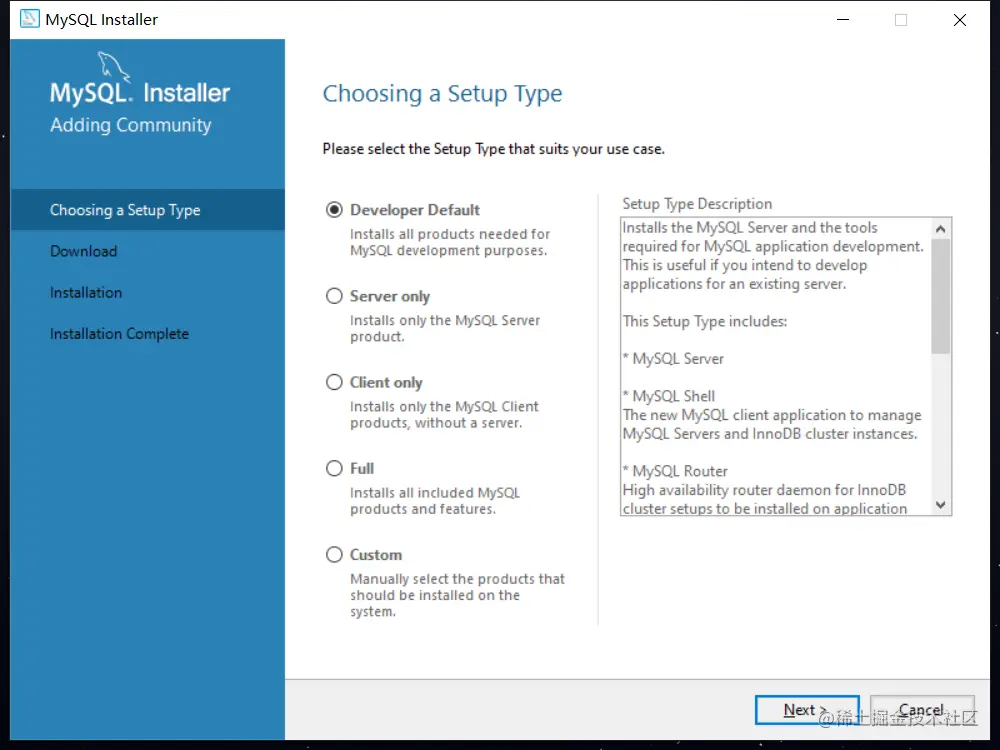Click the MySQL dolphin logo
This screenshot has height=750, width=1000.
pos(114,67)
